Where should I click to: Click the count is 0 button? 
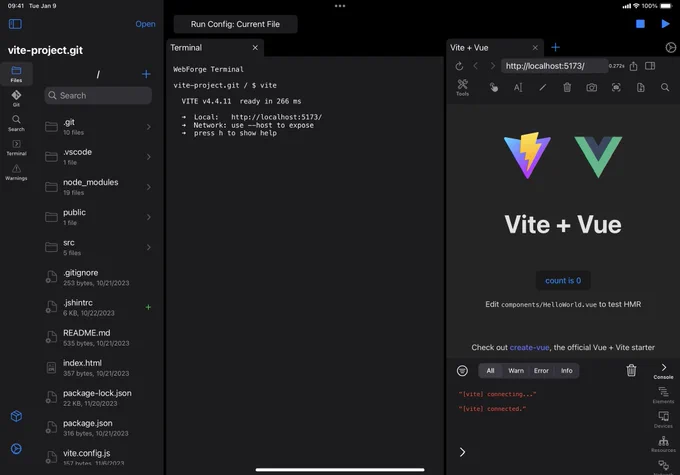[563, 281]
